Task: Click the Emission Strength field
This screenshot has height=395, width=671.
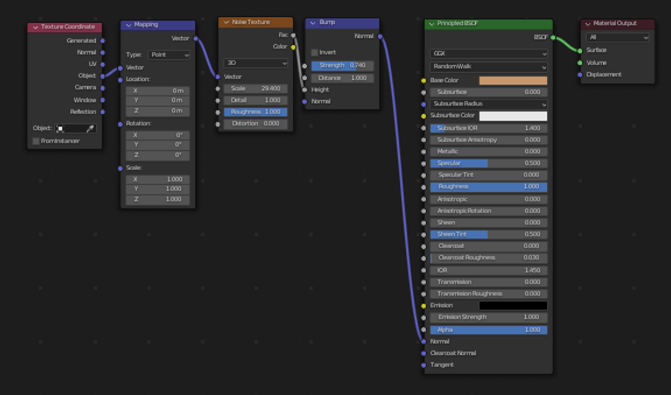Action: (488, 317)
